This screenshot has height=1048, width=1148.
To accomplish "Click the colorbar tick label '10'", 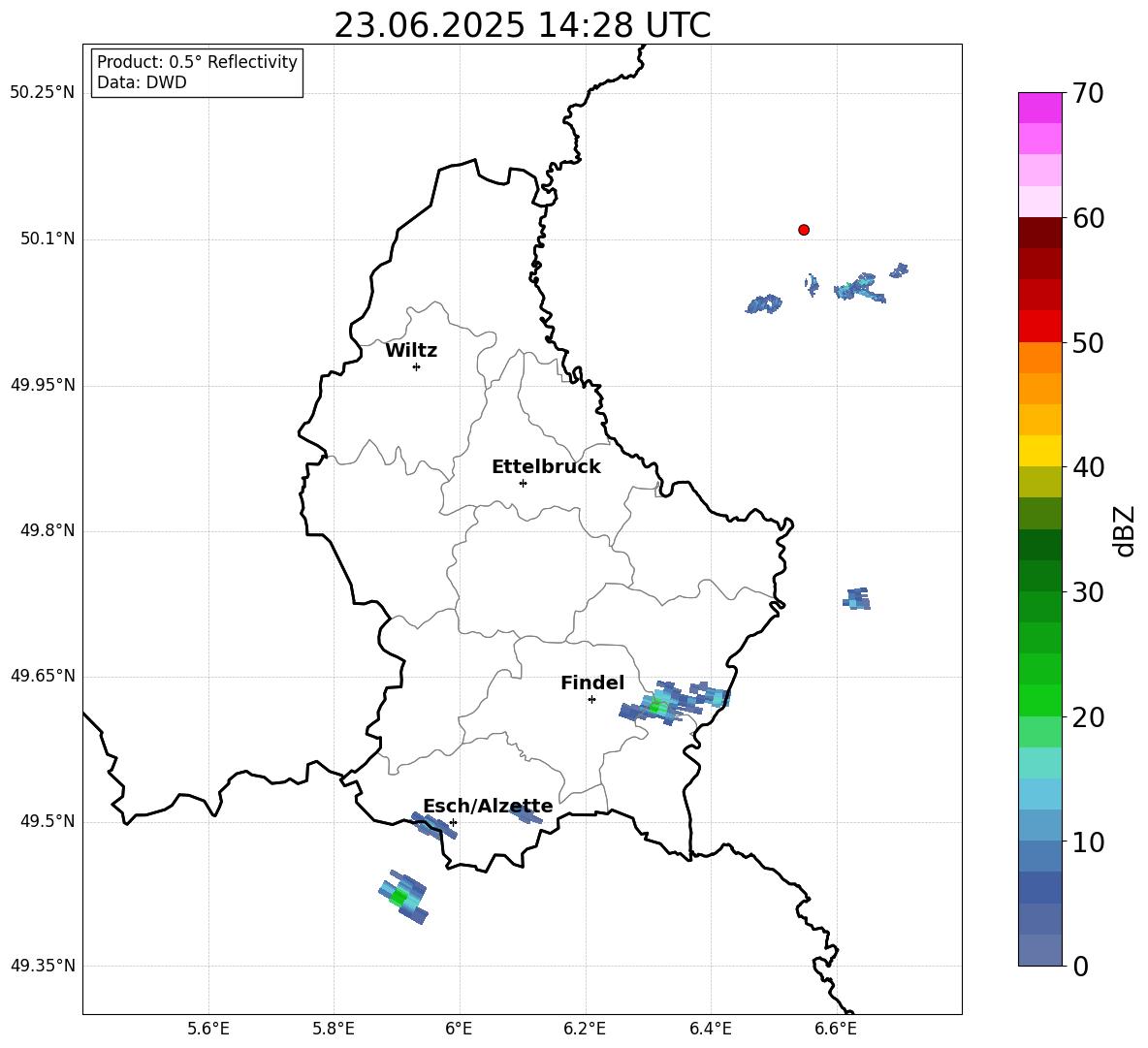I will (x=1089, y=842).
